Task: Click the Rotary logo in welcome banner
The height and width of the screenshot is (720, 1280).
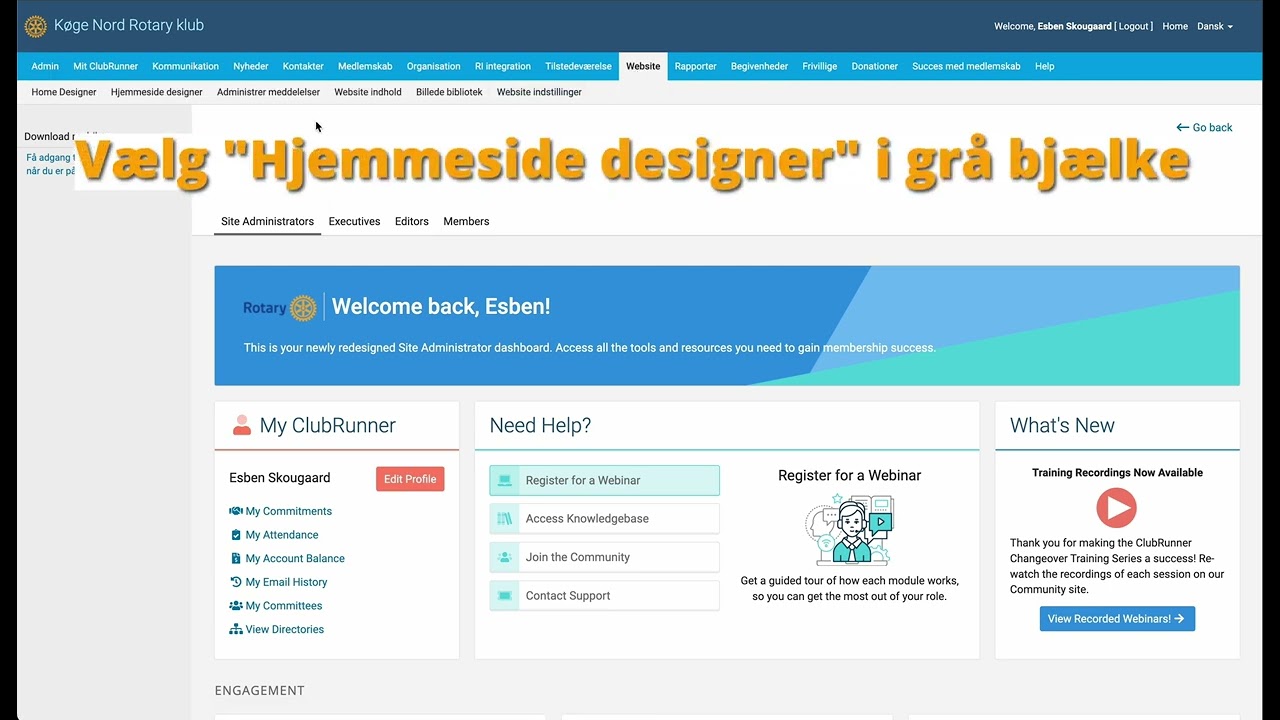Action: coord(280,307)
